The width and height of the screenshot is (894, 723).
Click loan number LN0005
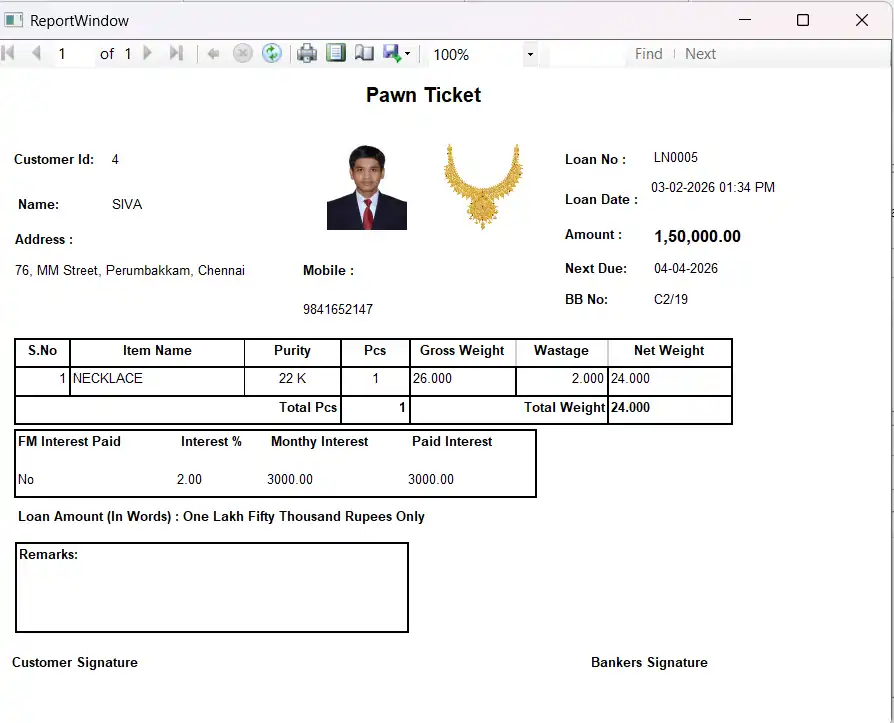pos(676,157)
